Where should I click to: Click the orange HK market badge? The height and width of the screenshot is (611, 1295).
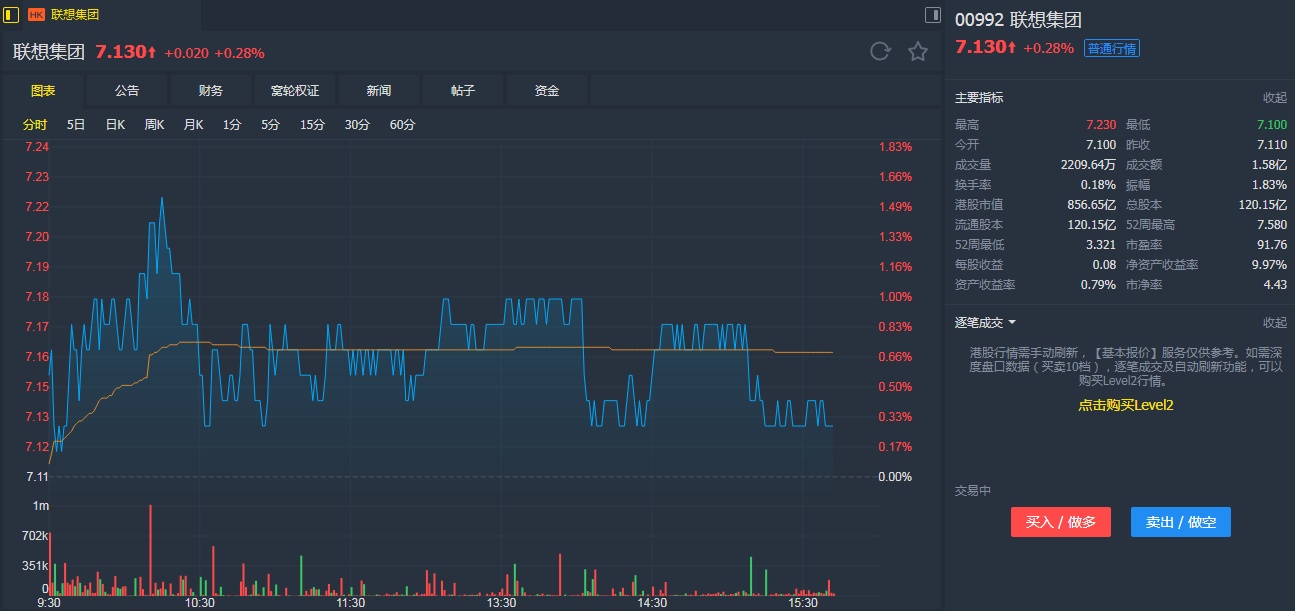click(36, 15)
